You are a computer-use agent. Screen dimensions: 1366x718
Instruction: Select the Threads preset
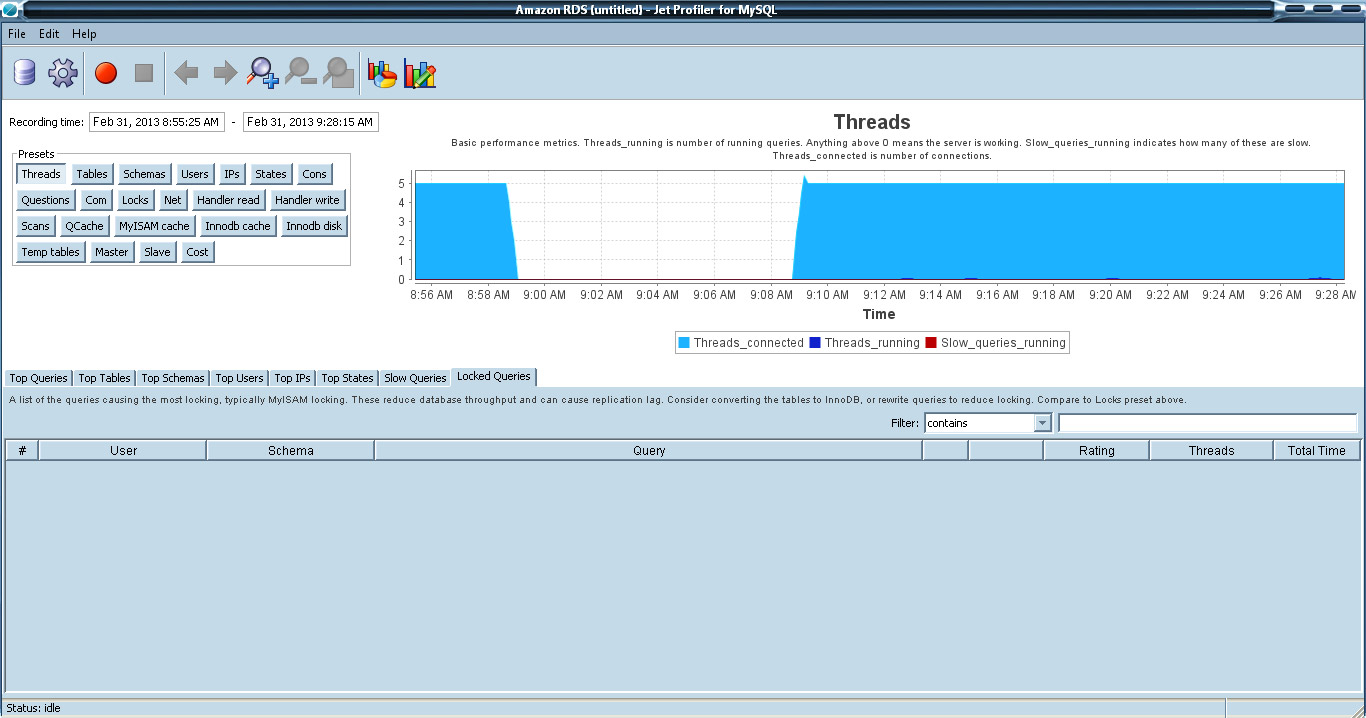(x=41, y=174)
